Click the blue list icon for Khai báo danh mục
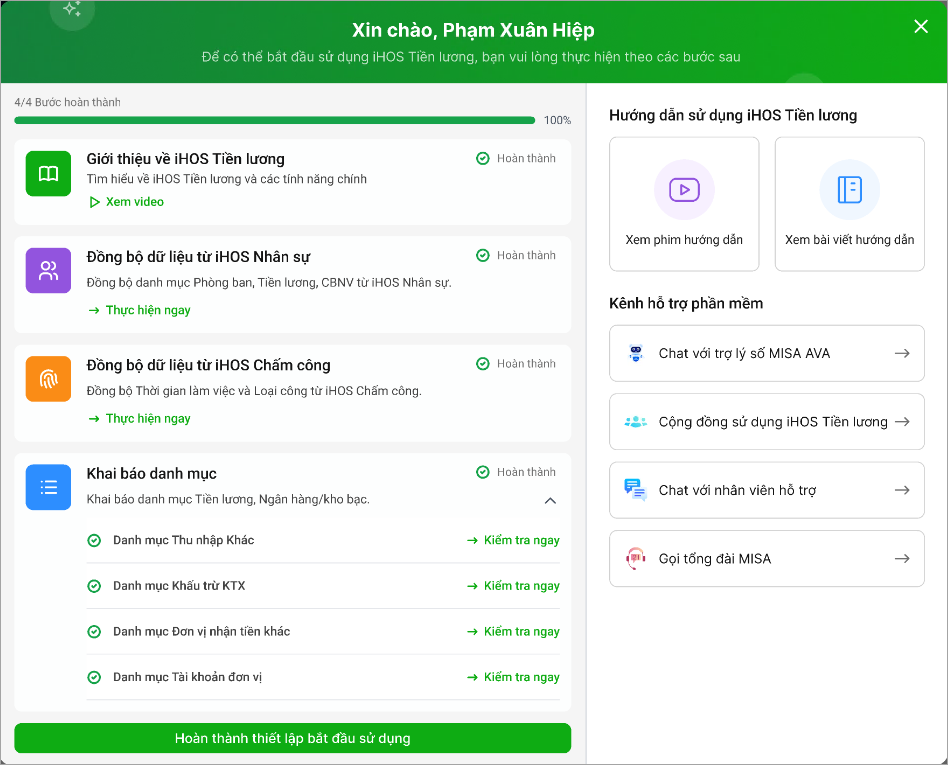Screen dimensions: 948x765 pos(48,487)
